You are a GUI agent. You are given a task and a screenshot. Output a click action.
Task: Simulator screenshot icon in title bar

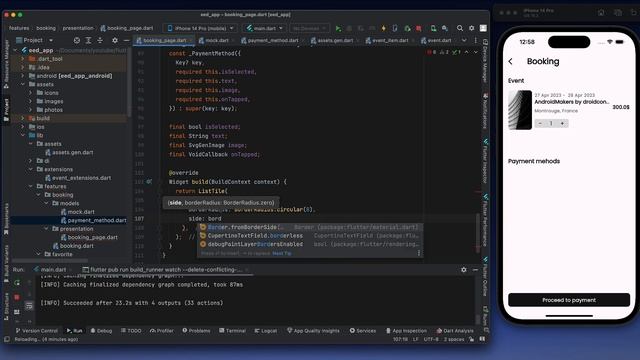[618, 13]
